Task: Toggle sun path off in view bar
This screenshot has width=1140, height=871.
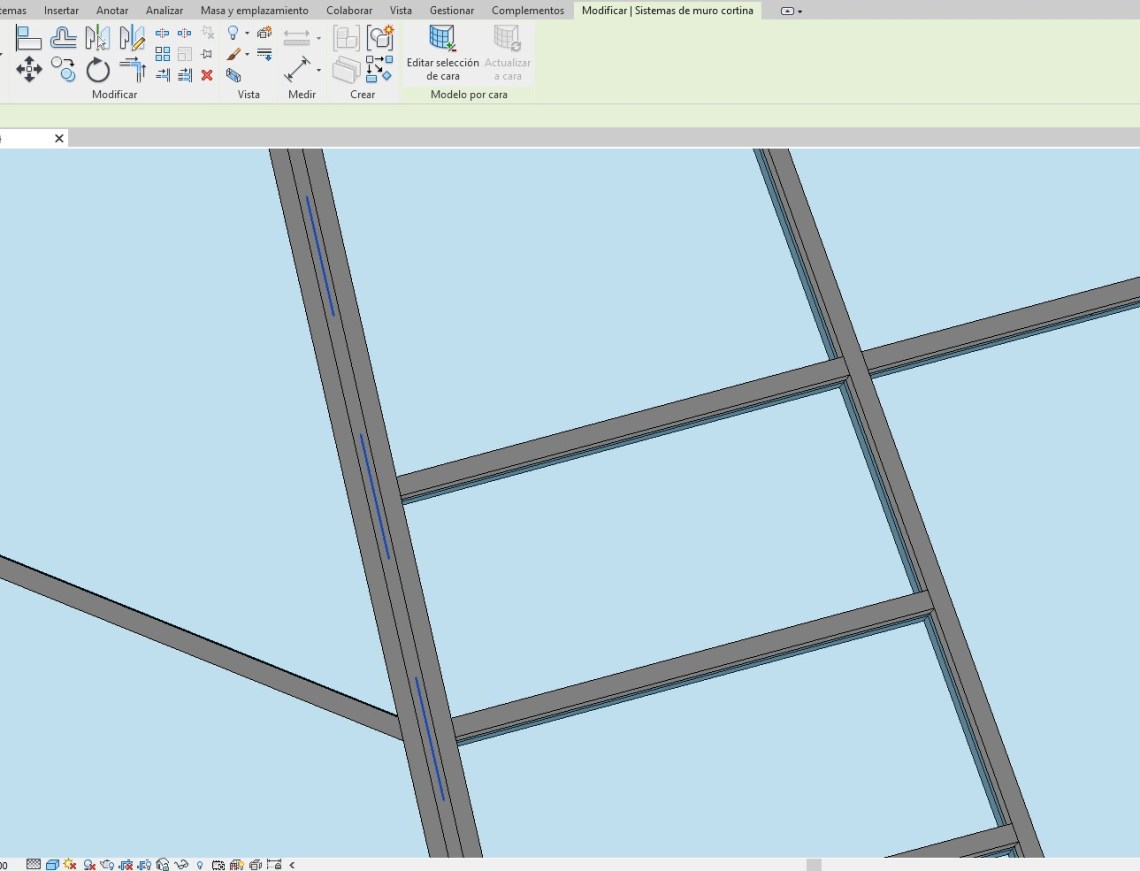Action: [70, 864]
